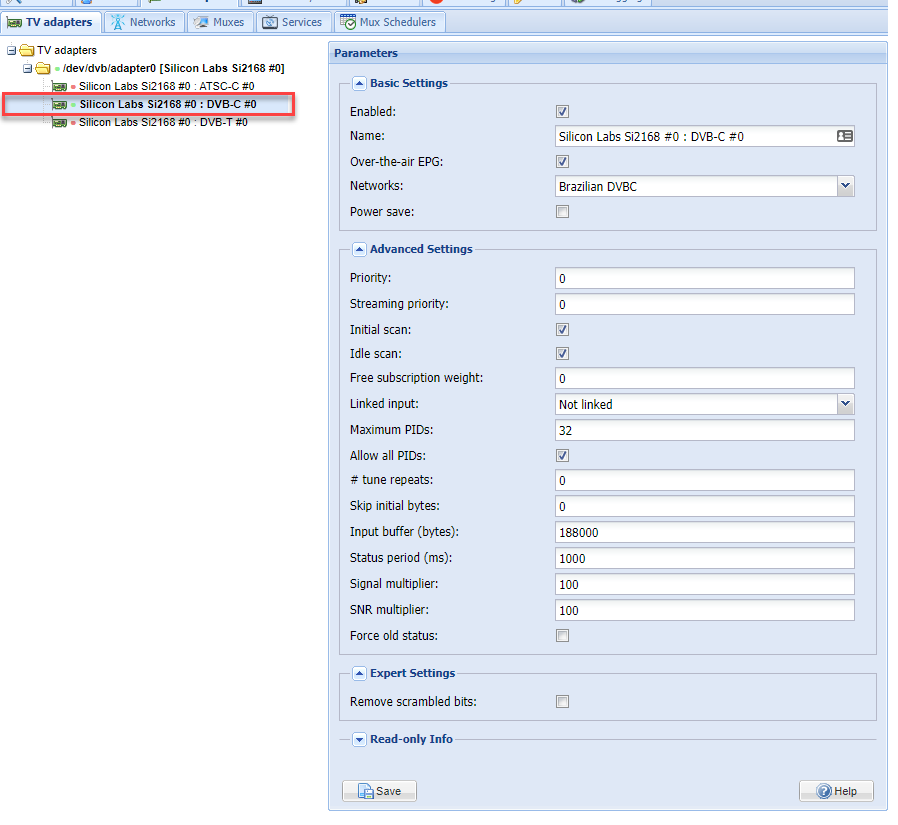Tick the Remove scrambled bits checkbox
Viewport: 898px width, 825px height.
pos(562,702)
